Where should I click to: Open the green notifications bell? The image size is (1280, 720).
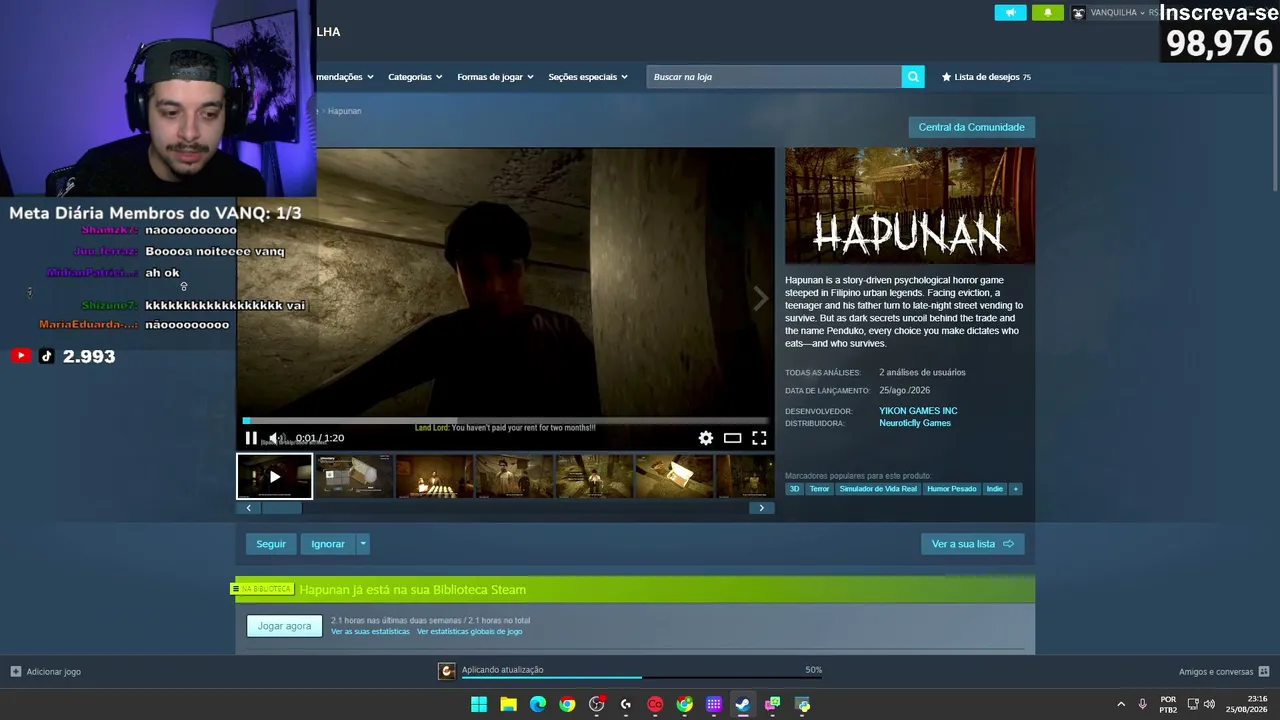pos(1048,13)
